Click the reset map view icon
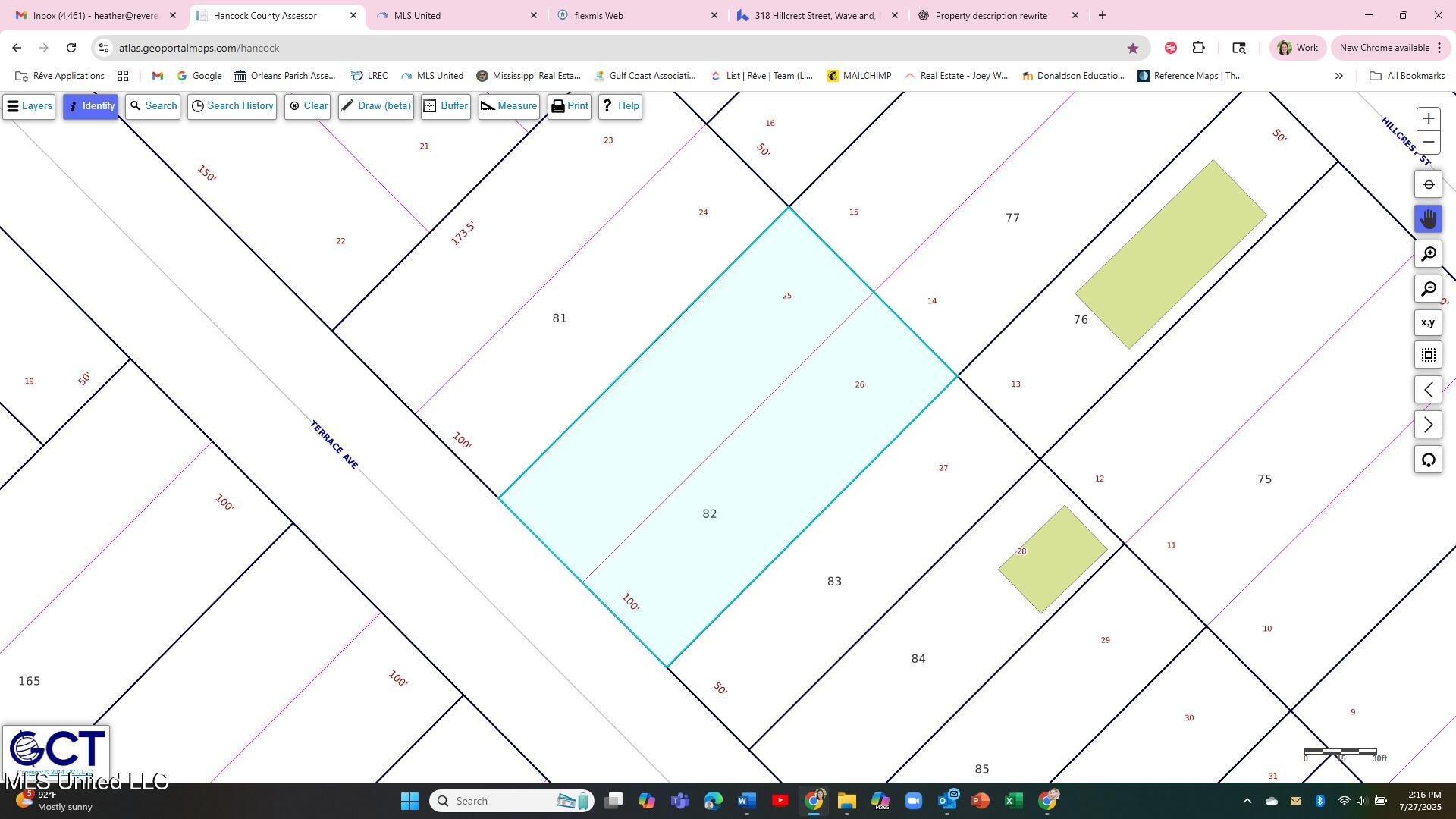Screen dimensions: 1456x819 pos(1429,460)
